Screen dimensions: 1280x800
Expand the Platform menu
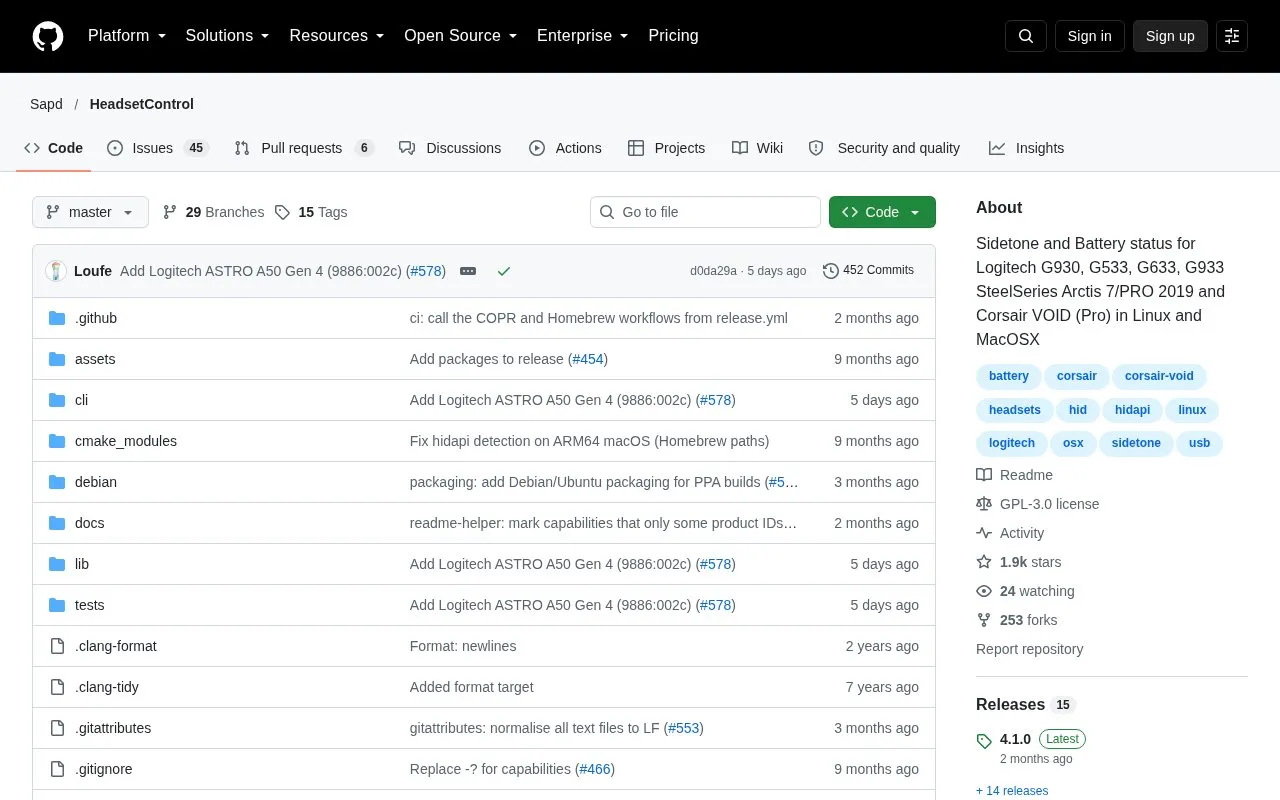tap(127, 36)
